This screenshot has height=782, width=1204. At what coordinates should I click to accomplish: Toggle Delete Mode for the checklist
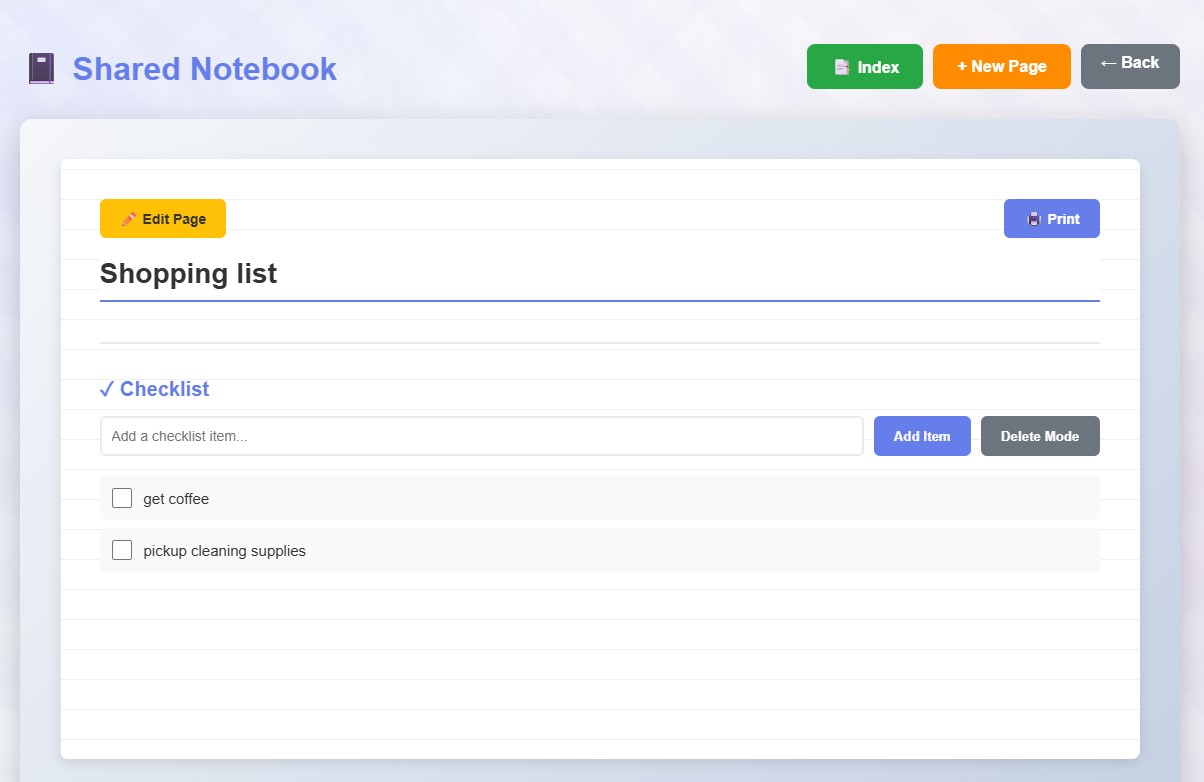(x=1039, y=436)
